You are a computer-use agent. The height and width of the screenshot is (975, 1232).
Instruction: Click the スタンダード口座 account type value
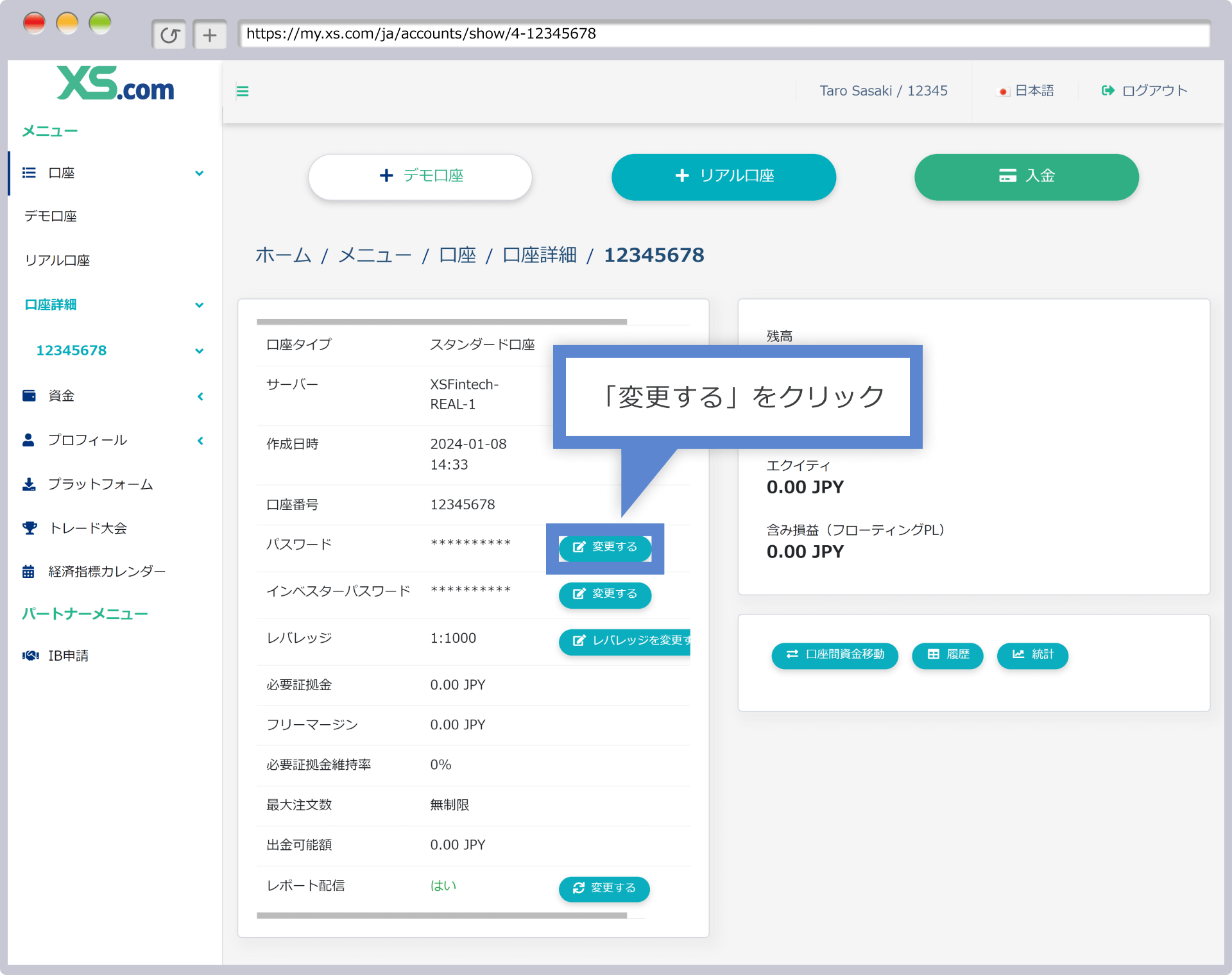(483, 344)
